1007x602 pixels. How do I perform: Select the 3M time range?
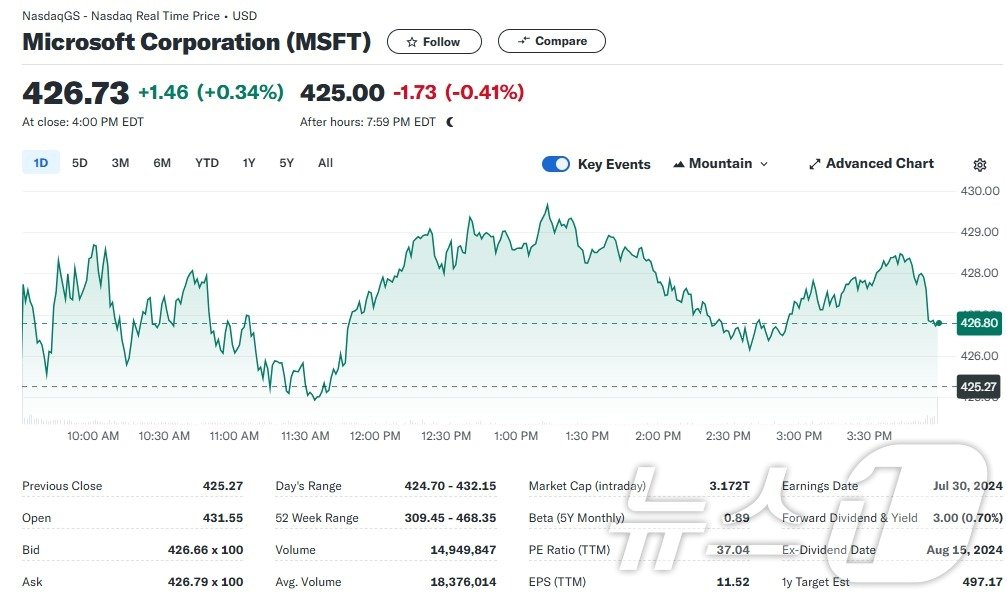click(120, 163)
